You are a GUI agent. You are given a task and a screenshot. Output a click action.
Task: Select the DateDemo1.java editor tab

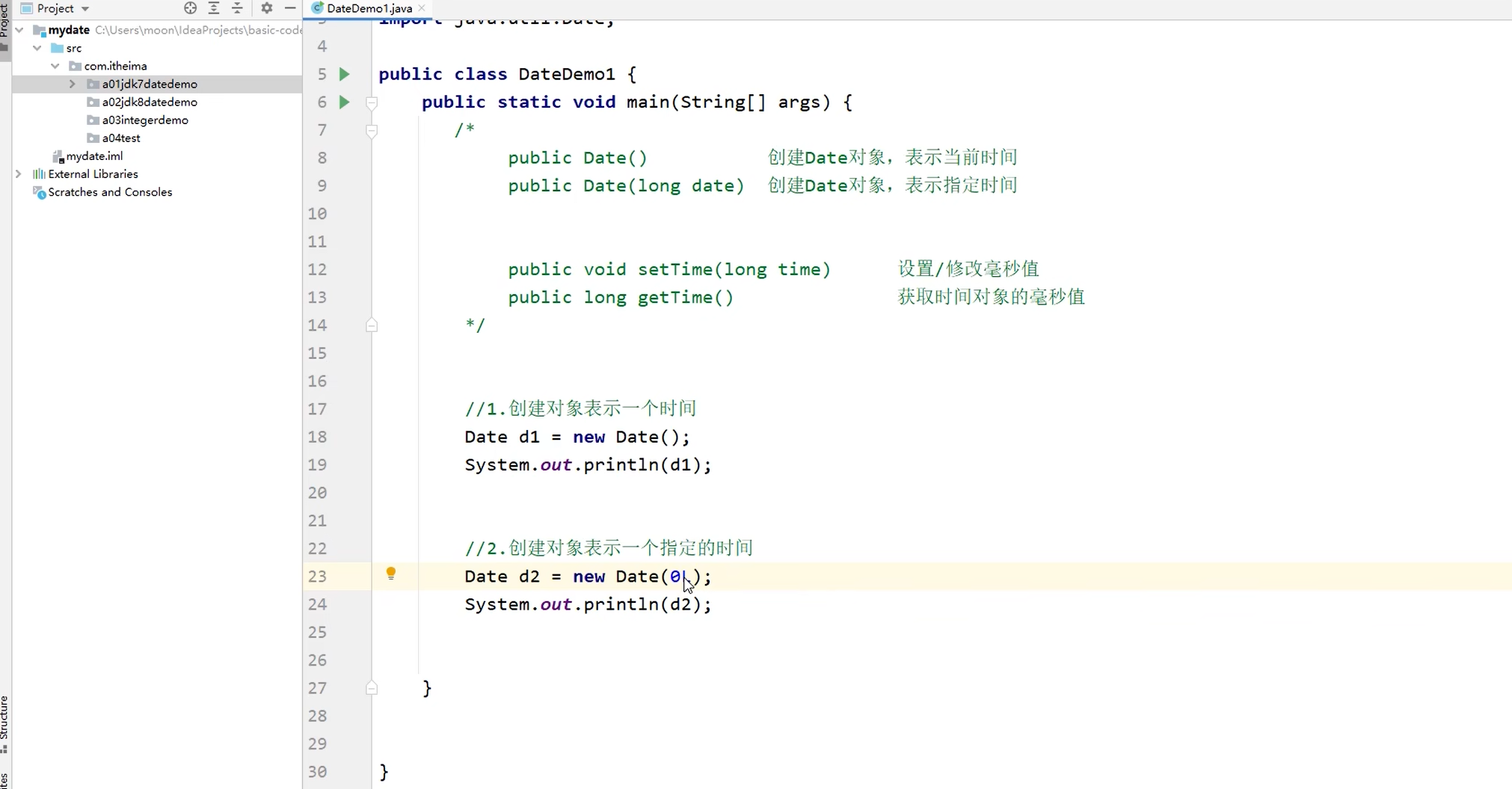tap(369, 8)
